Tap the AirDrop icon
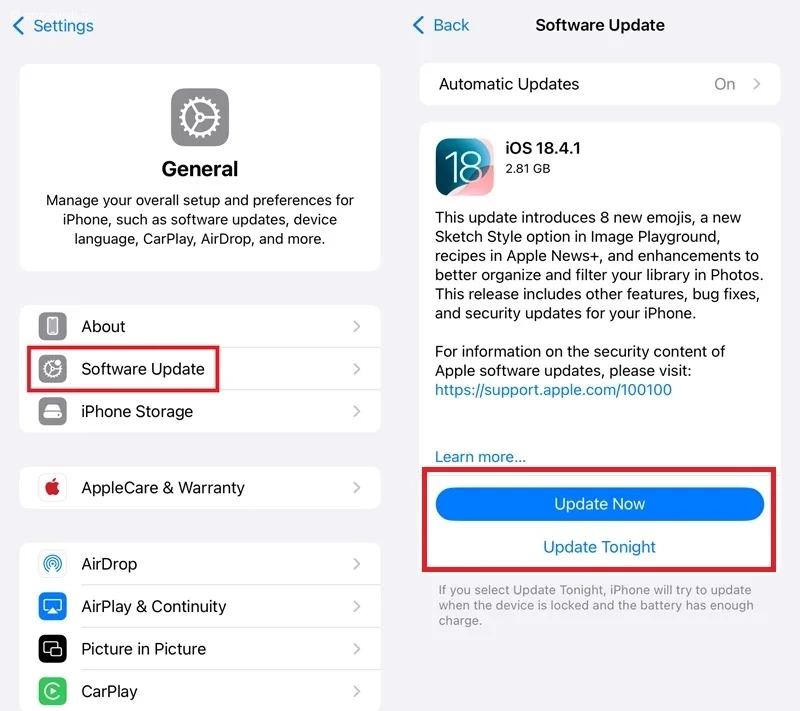 click(x=53, y=564)
